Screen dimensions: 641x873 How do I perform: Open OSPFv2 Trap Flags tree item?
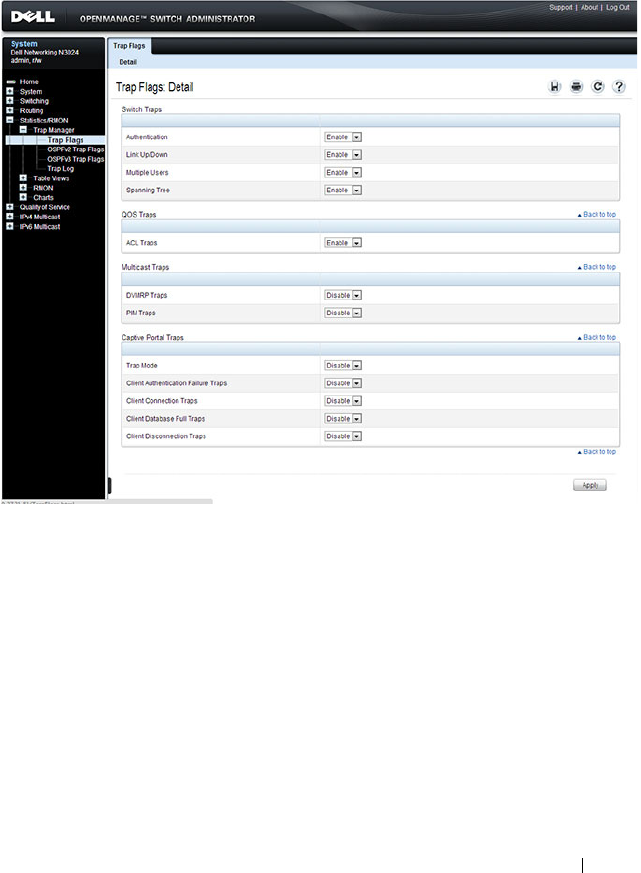tap(76, 149)
